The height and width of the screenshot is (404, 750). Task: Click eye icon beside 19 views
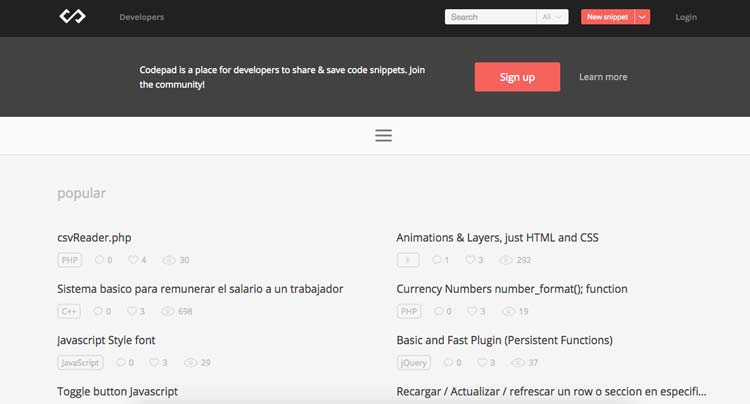(x=508, y=311)
